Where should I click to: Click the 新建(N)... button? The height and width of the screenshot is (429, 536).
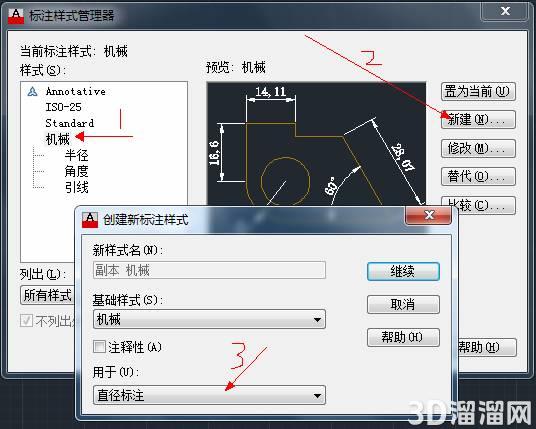(478, 120)
